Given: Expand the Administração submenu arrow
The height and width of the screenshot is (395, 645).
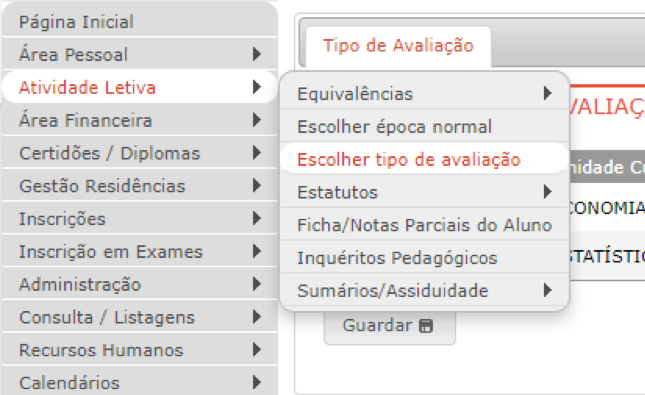Looking at the screenshot, I should point(257,284).
